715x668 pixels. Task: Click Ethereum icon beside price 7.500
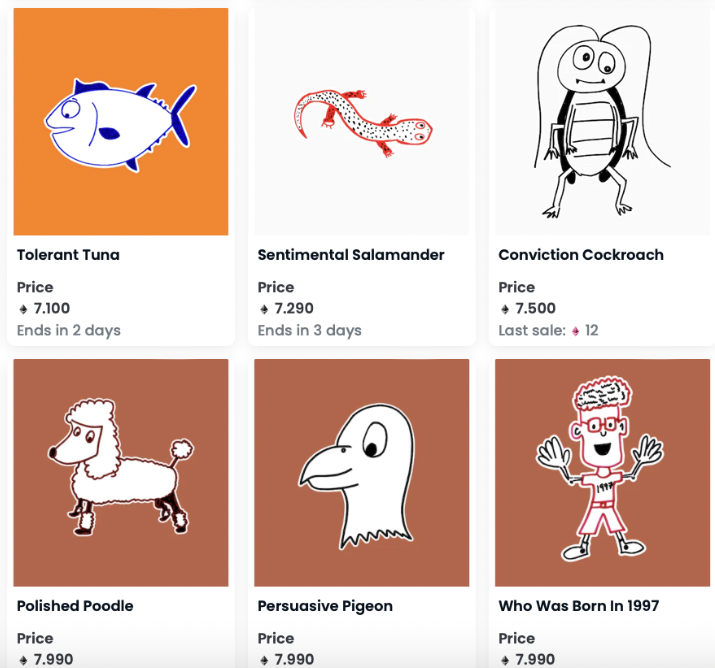(x=505, y=309)
